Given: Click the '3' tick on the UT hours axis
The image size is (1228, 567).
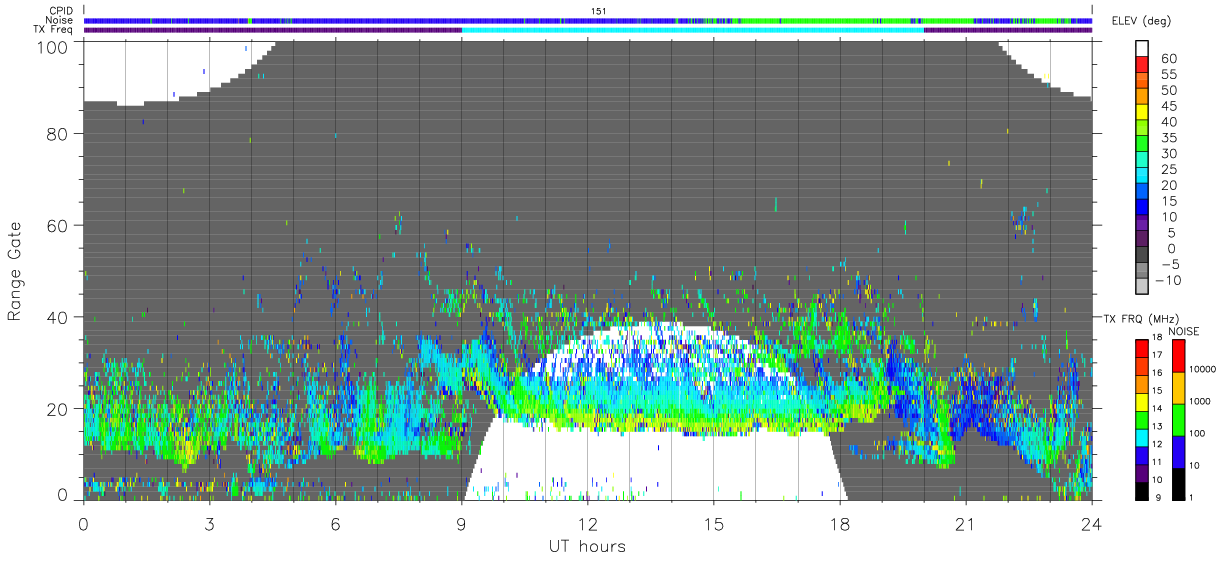Looking at the screenshot, I should pyautogui.click(x=209, y=523).
